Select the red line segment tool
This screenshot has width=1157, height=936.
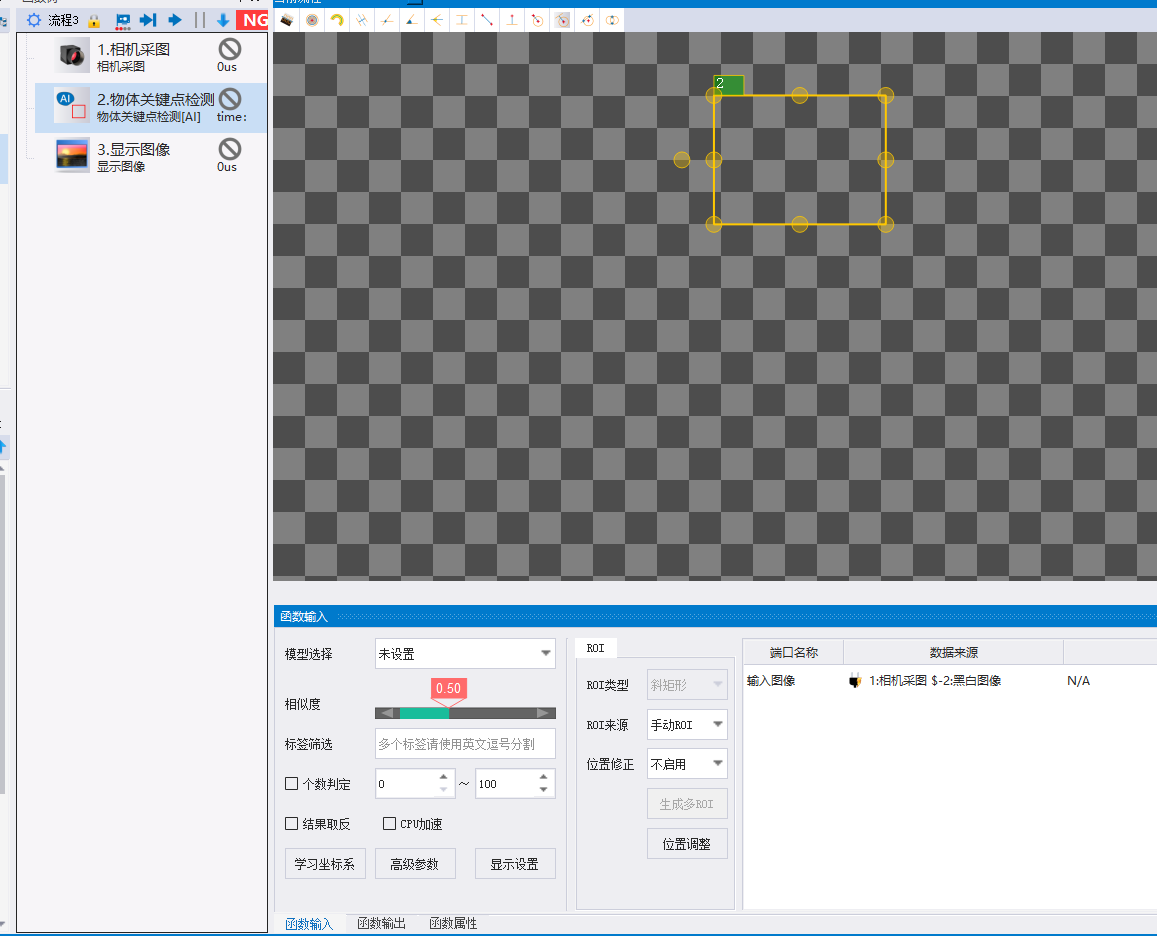pyautogui.click(x=487, y=20)
